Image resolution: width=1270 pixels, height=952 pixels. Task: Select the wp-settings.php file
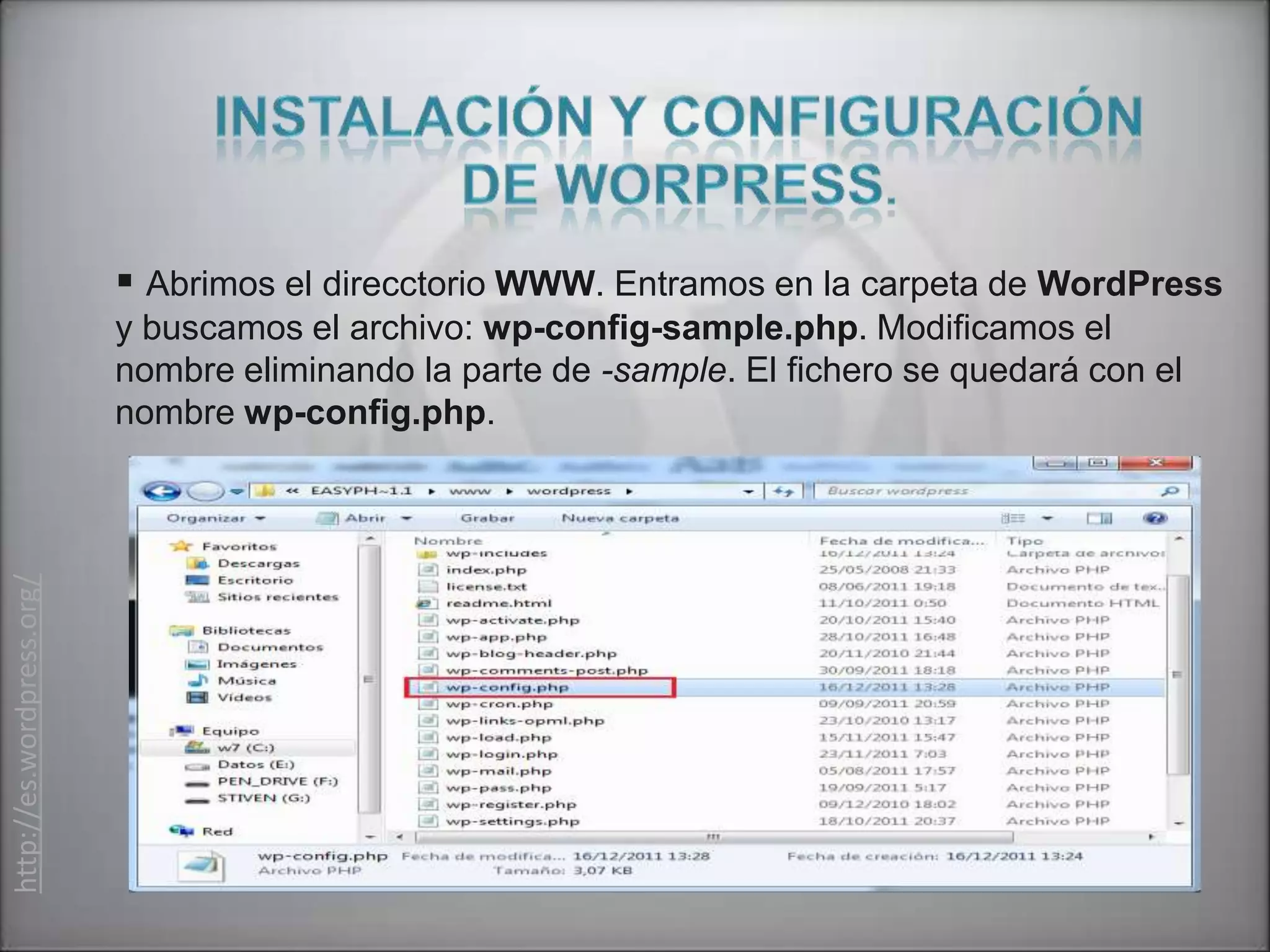click(513, 821)
